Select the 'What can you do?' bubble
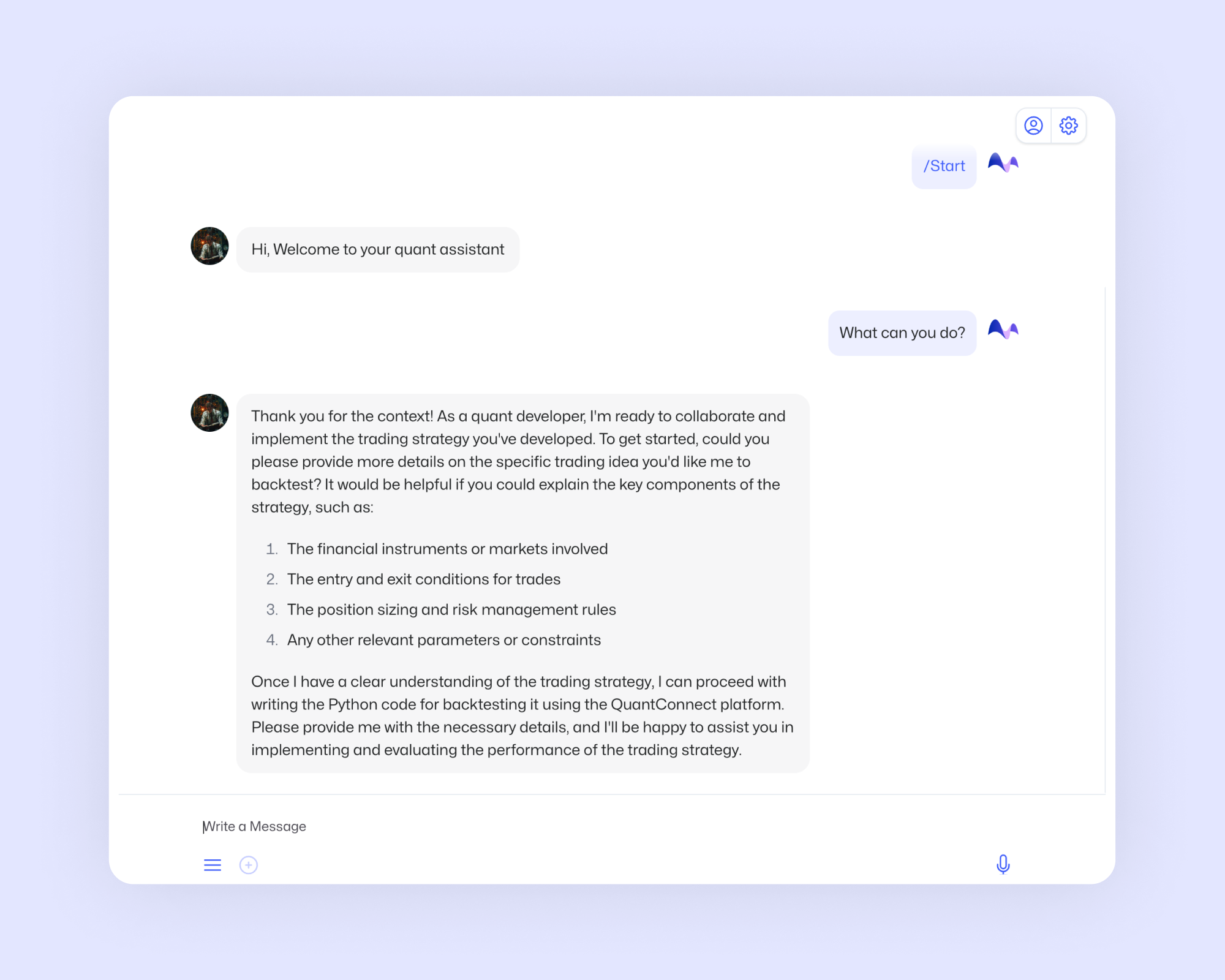The width and height of the screenshot is (1225, 980). 902,333
